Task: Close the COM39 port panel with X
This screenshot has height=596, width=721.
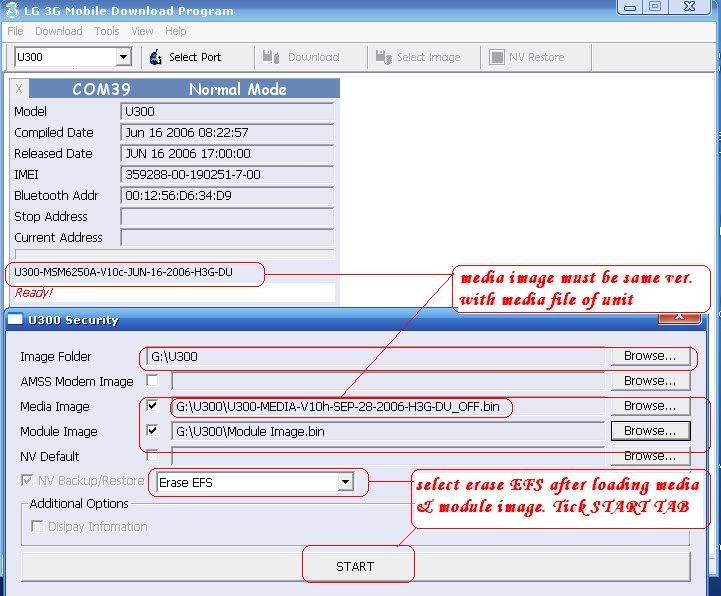Action: [19, 88]
